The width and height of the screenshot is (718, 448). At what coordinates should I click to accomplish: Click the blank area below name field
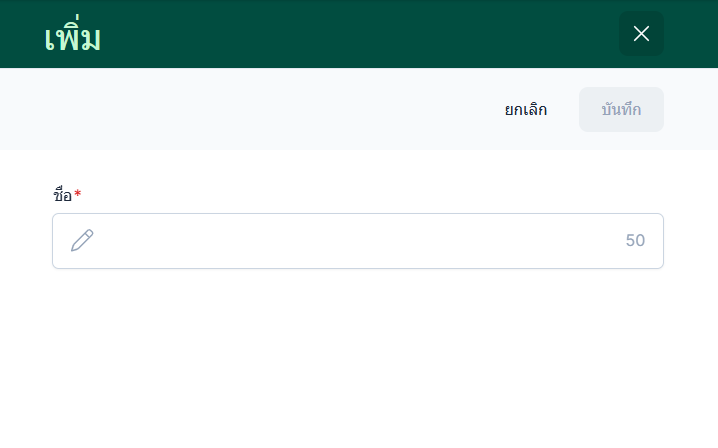[358, 360]
